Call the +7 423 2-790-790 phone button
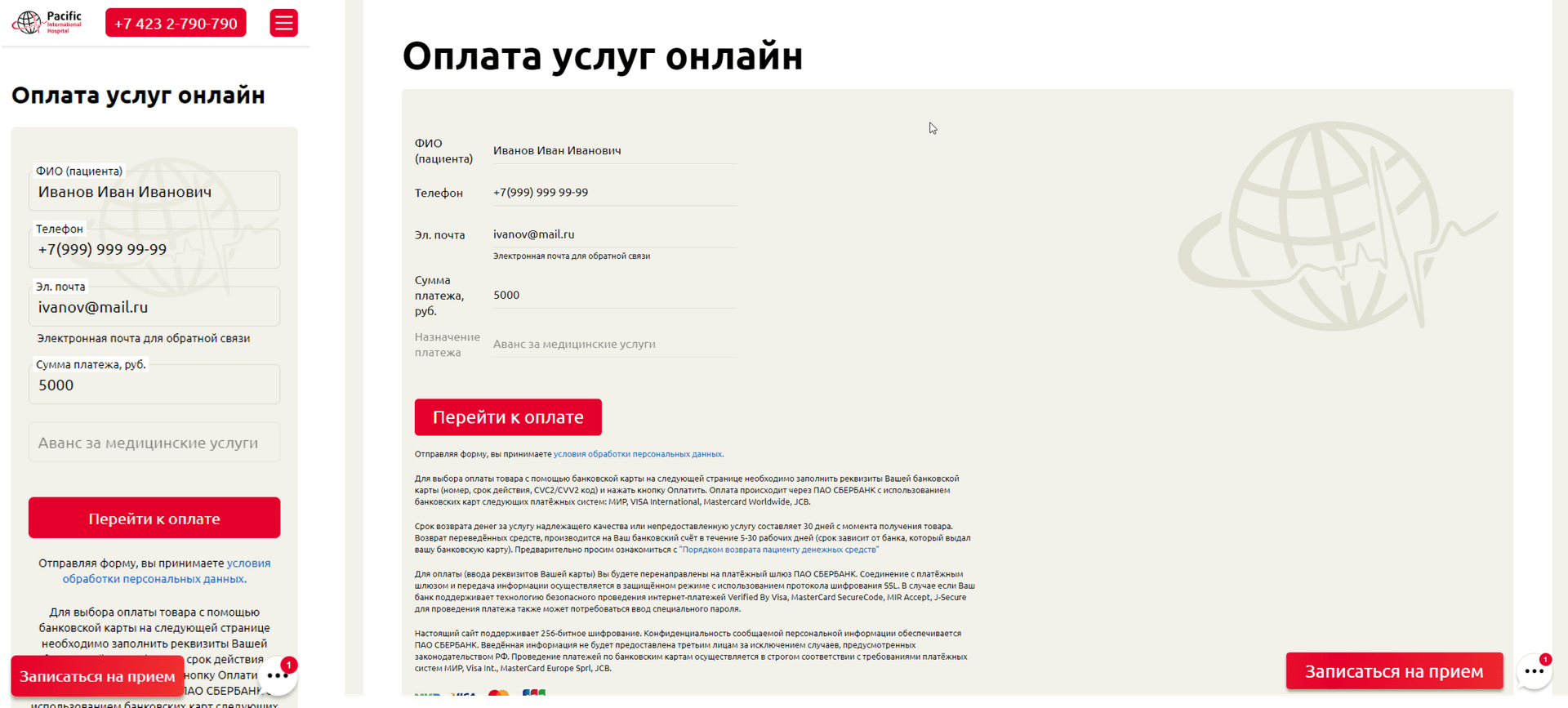1568x708 pixels. pos(176,23)
